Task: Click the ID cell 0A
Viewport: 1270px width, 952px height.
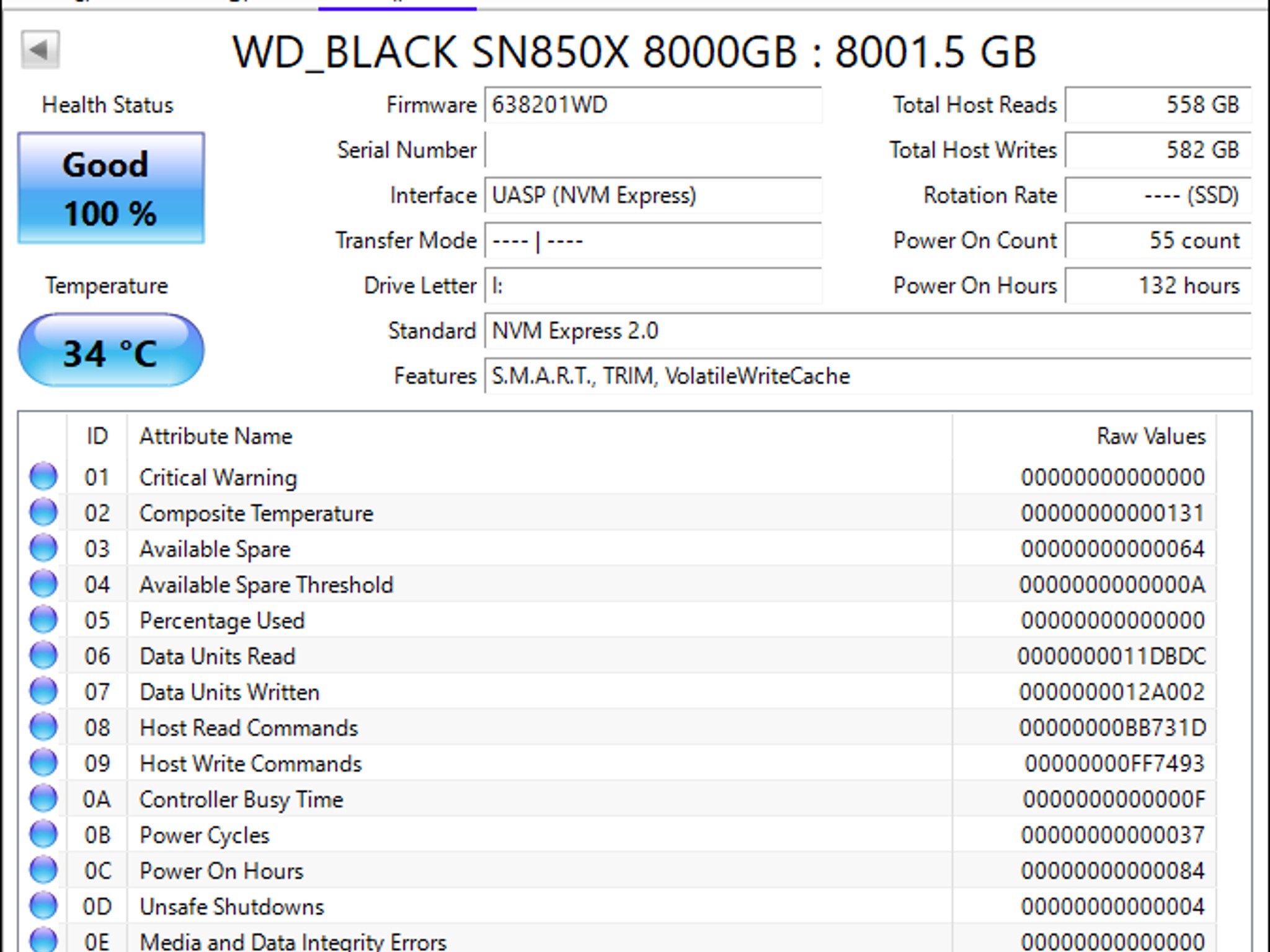Action: (97, 800)
